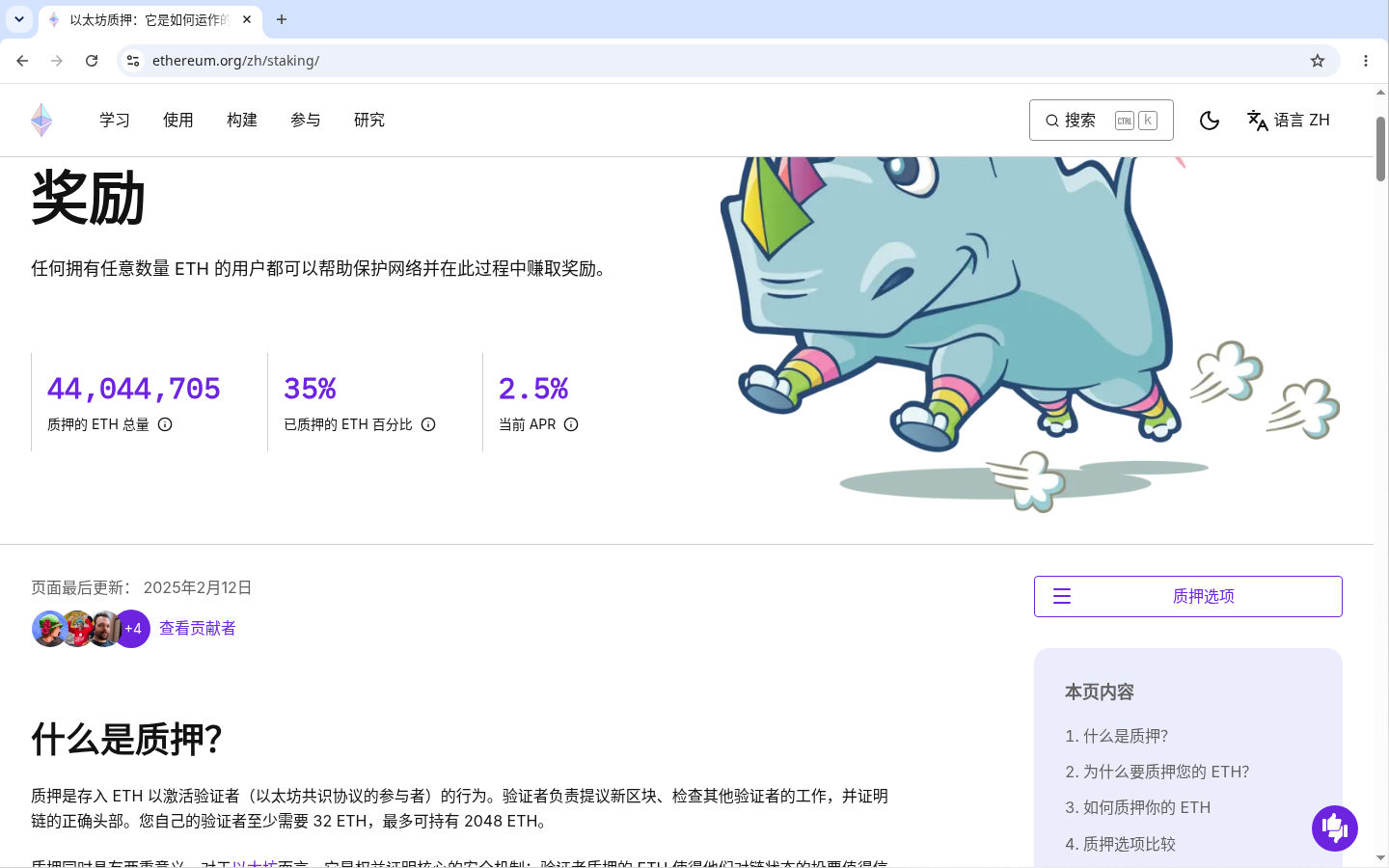This screenshot has width=1389, height=868.
Task: Reload the page with the refresh icon
Action: tap(92, 61)
